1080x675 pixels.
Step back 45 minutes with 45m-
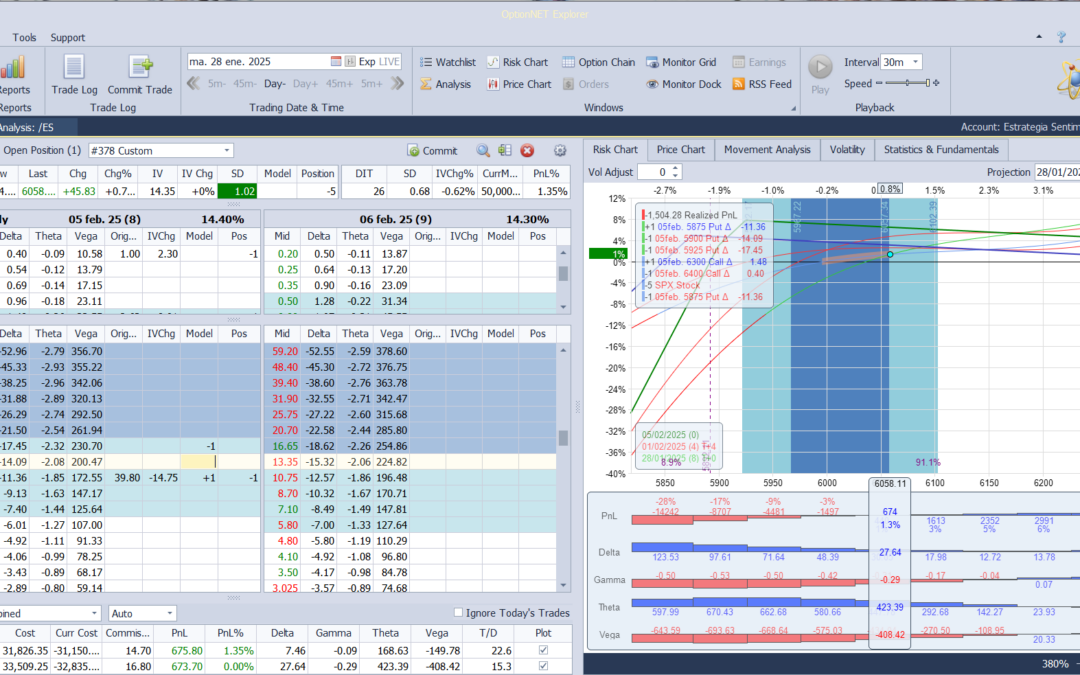[x=245, y=83]
